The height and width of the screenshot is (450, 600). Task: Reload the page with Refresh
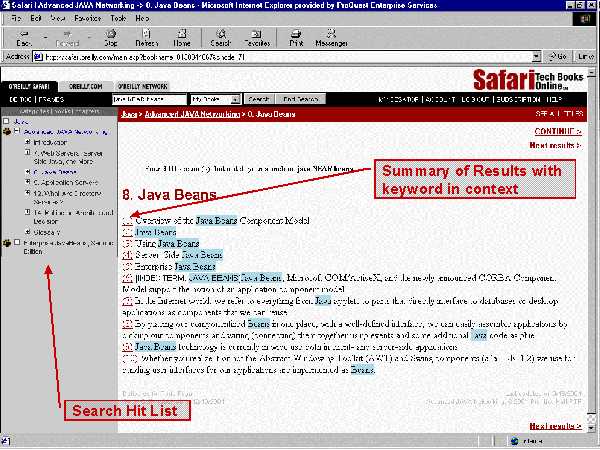pos(147,38)
